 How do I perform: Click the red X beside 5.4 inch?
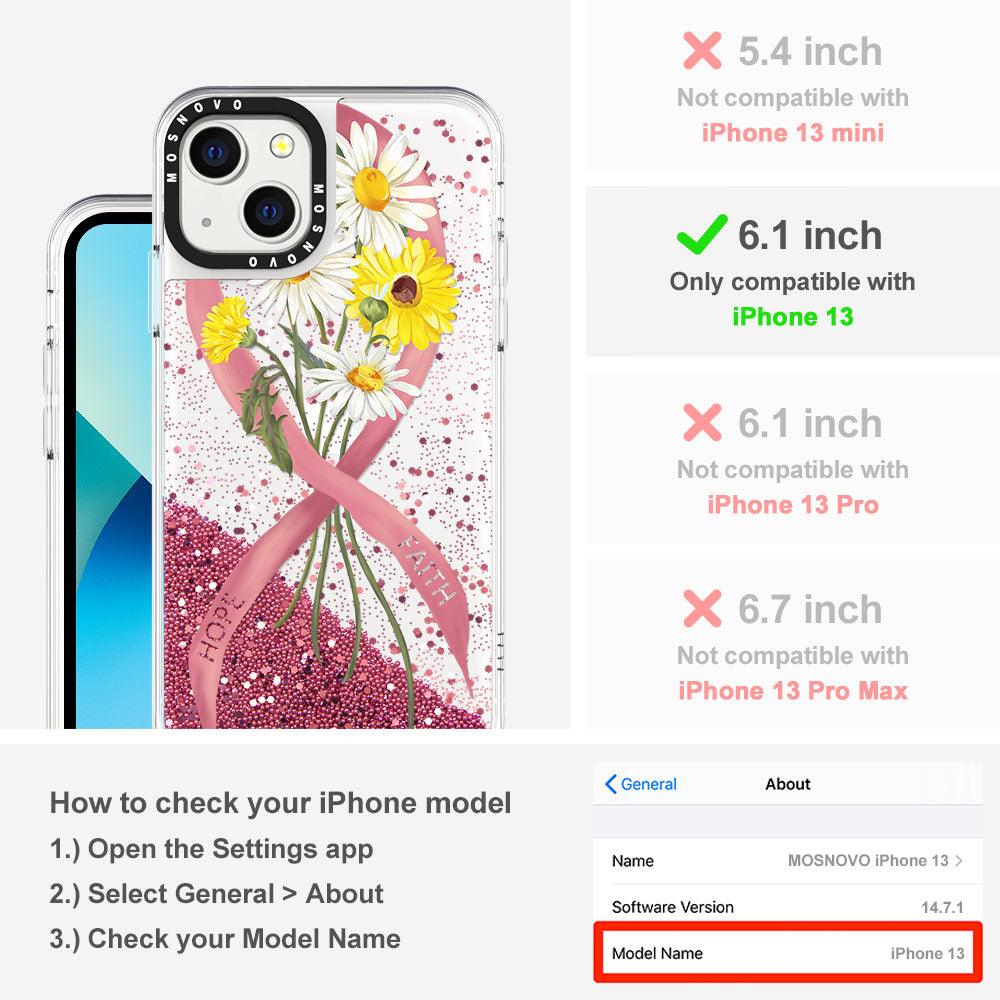tap(702, 50)
